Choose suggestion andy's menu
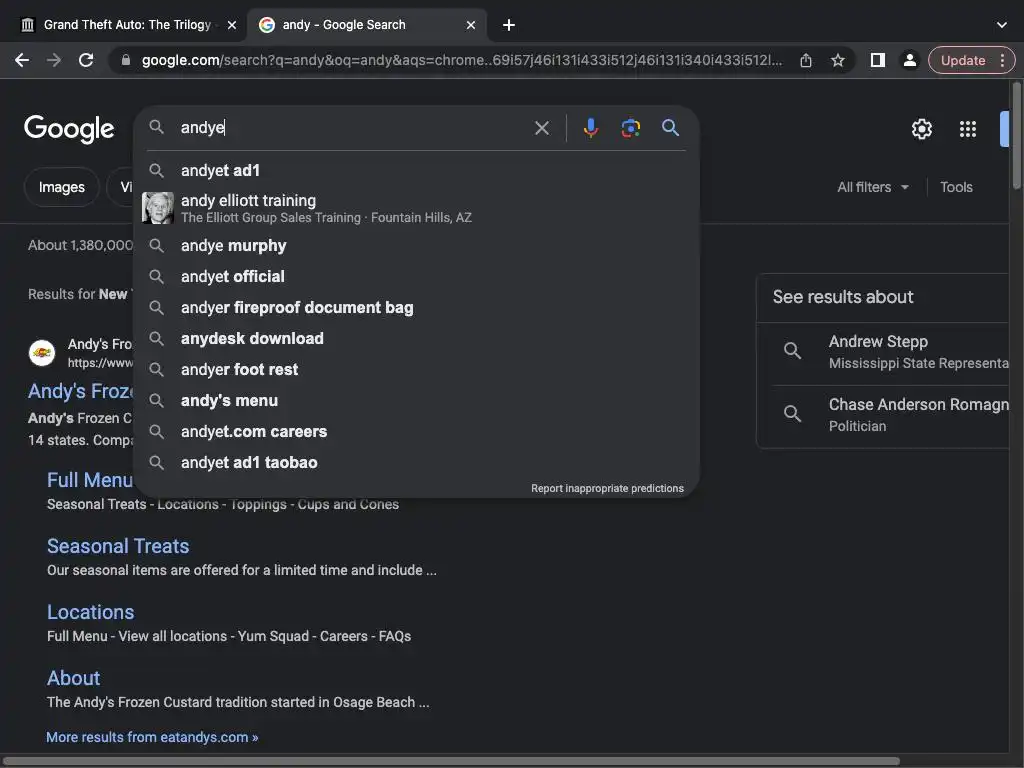1024x768 pixels. point(416,400)
